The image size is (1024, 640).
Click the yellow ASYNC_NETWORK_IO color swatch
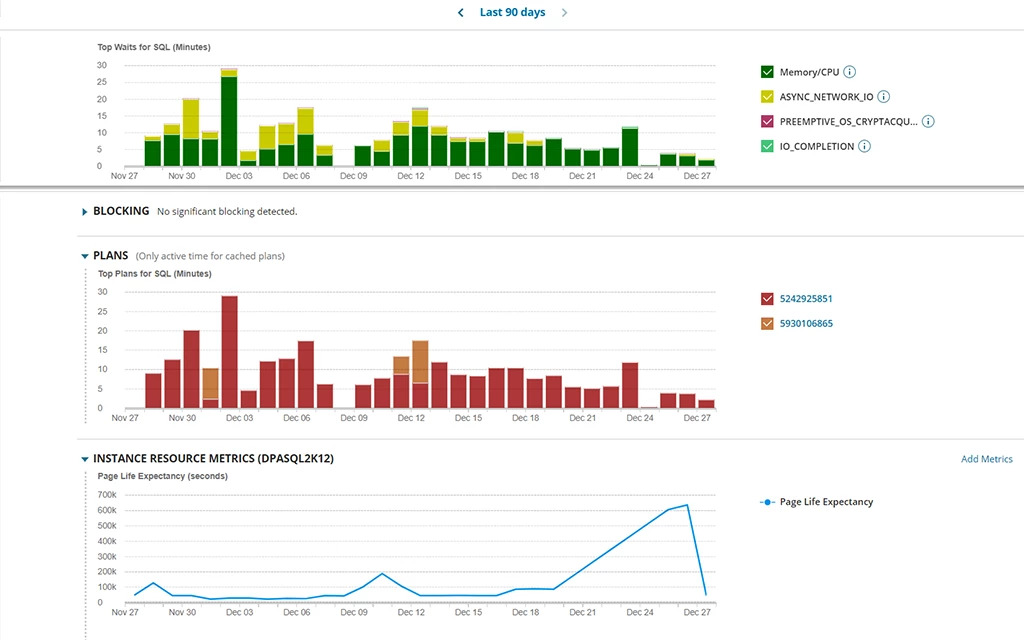coord(766,96)
